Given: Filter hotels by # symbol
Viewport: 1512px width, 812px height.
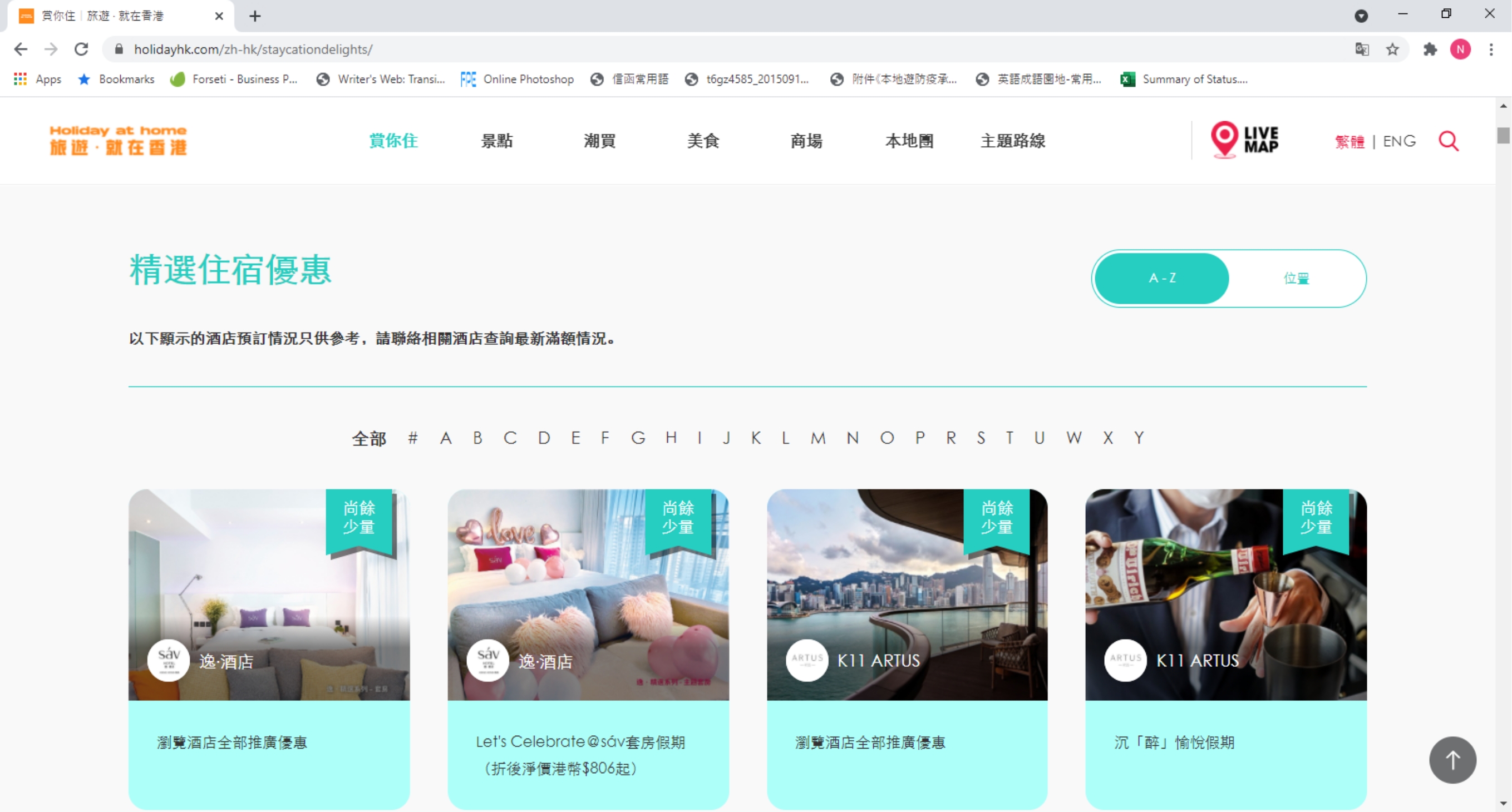Looking at the screenshot, I should 412,438.
